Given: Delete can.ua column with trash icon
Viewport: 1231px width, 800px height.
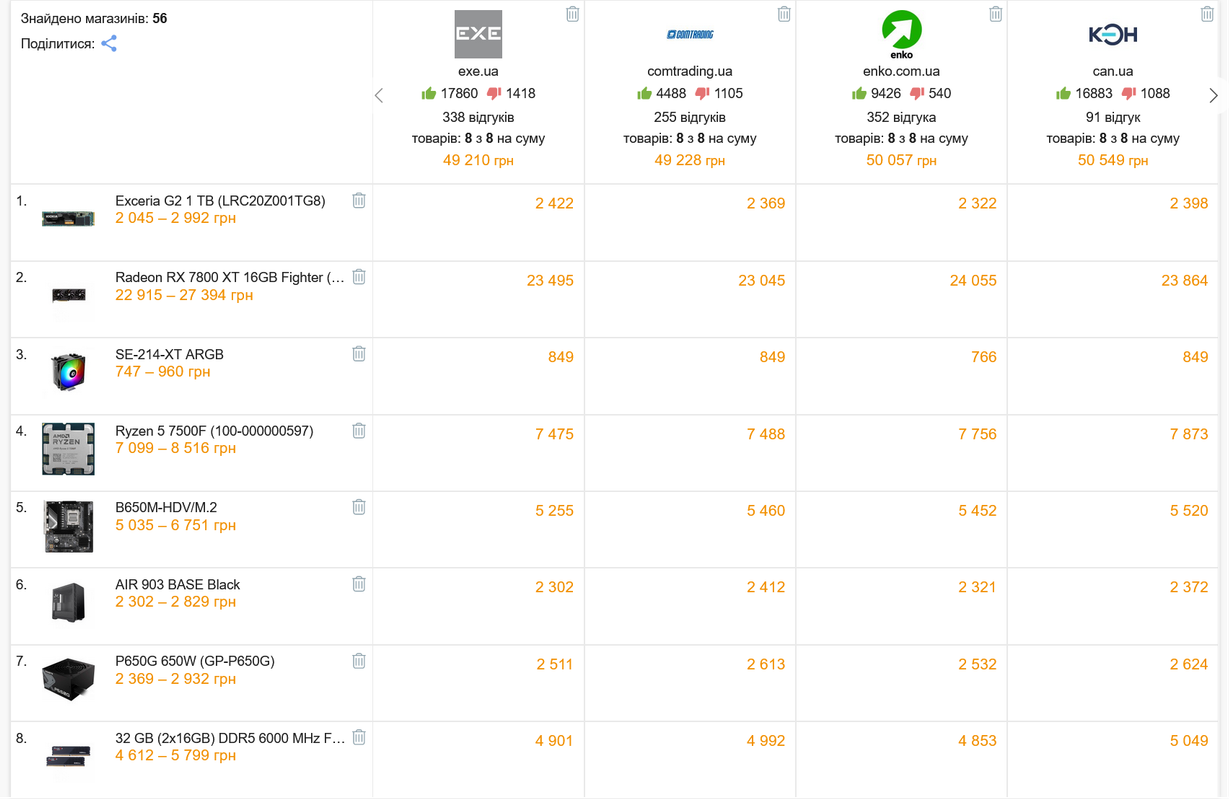Looking at the screenshot, I should [1207, 14].
